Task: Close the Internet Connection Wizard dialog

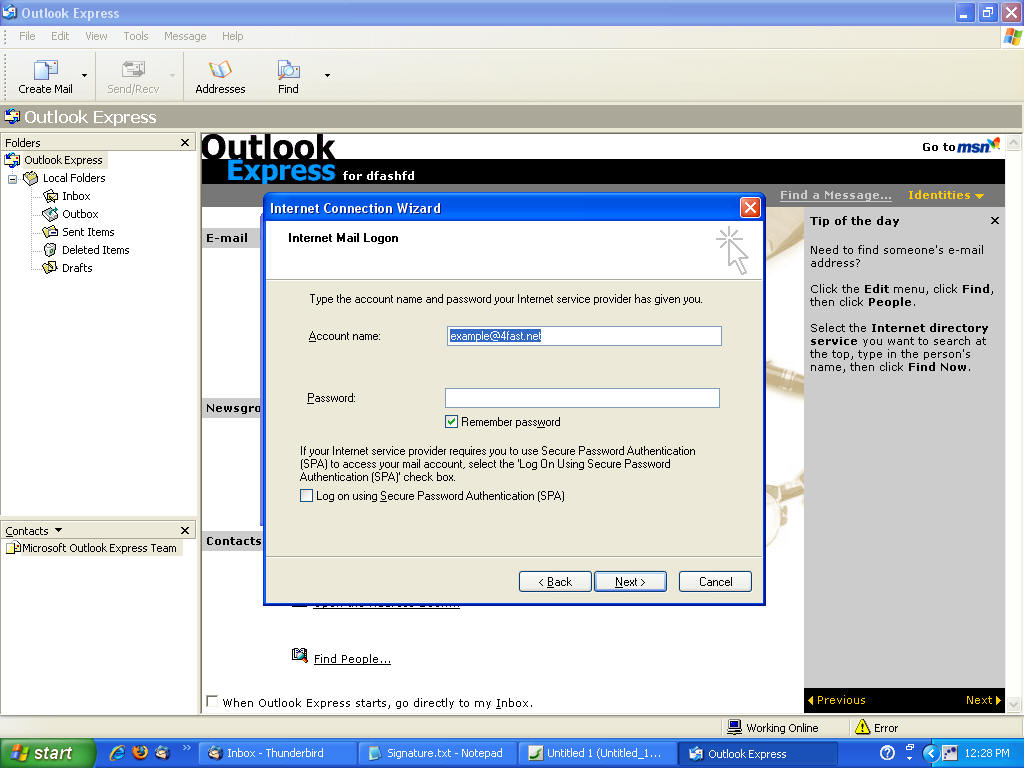Action: 750,208
